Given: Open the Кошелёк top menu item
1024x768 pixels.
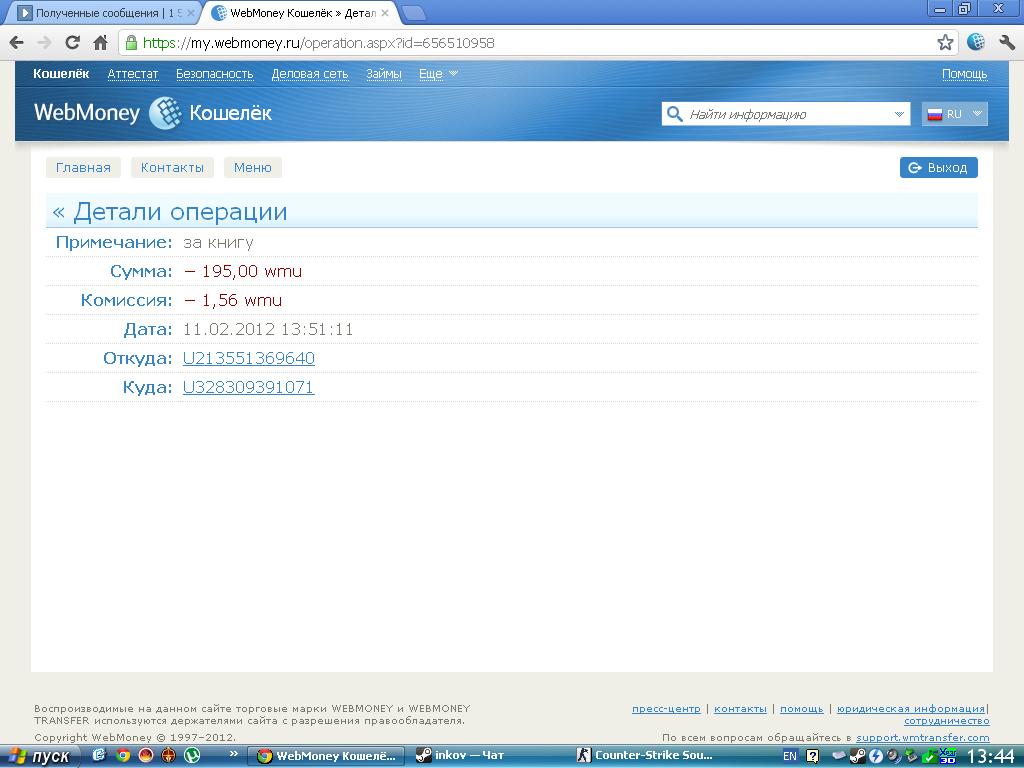Looking at the screenshot, I should pyautogui.click(x=61, y=74).
